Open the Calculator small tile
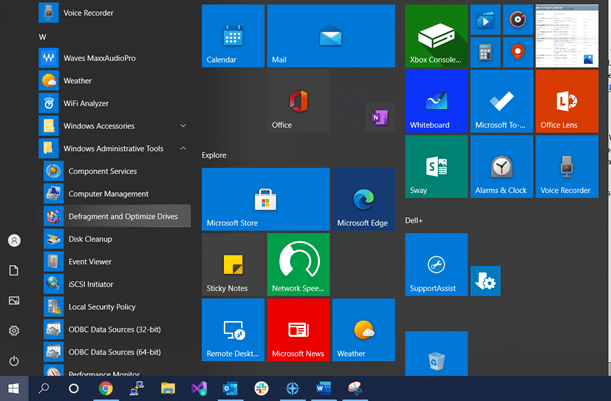611x401 pixels. 485,52
